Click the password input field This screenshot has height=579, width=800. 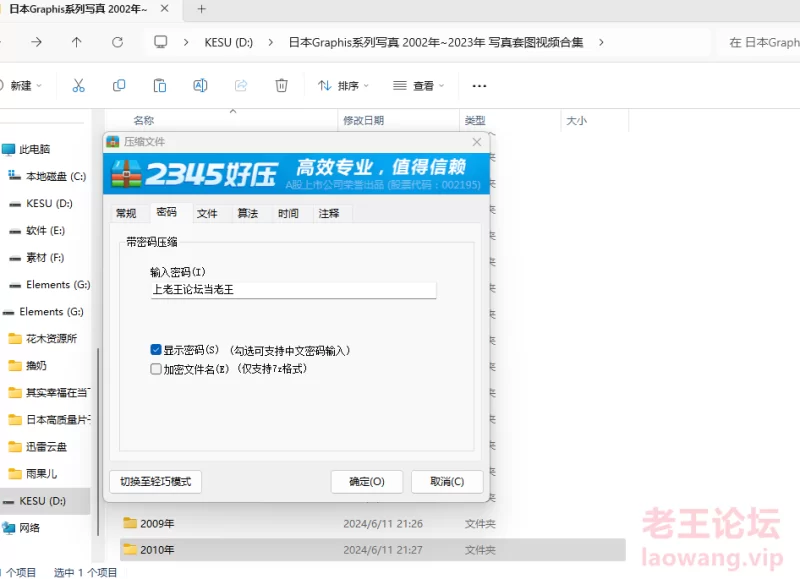coord(293,290)
